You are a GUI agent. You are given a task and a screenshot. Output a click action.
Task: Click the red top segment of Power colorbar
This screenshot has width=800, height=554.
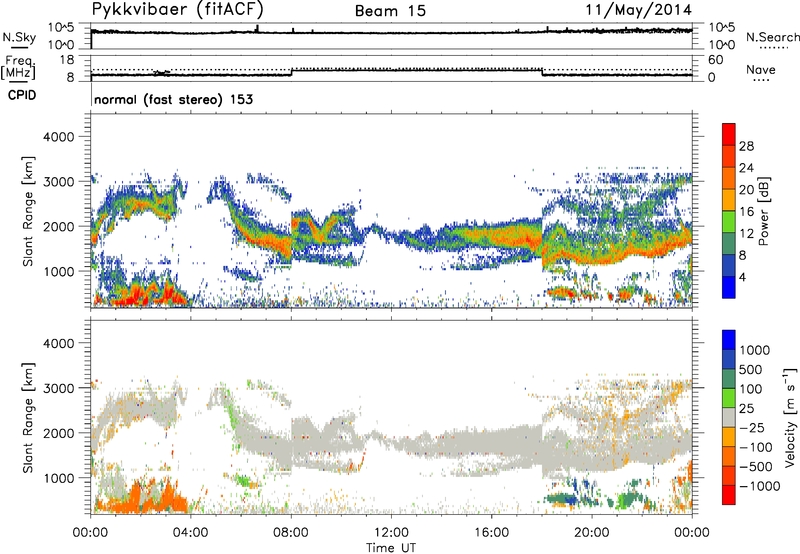point(729,135)
